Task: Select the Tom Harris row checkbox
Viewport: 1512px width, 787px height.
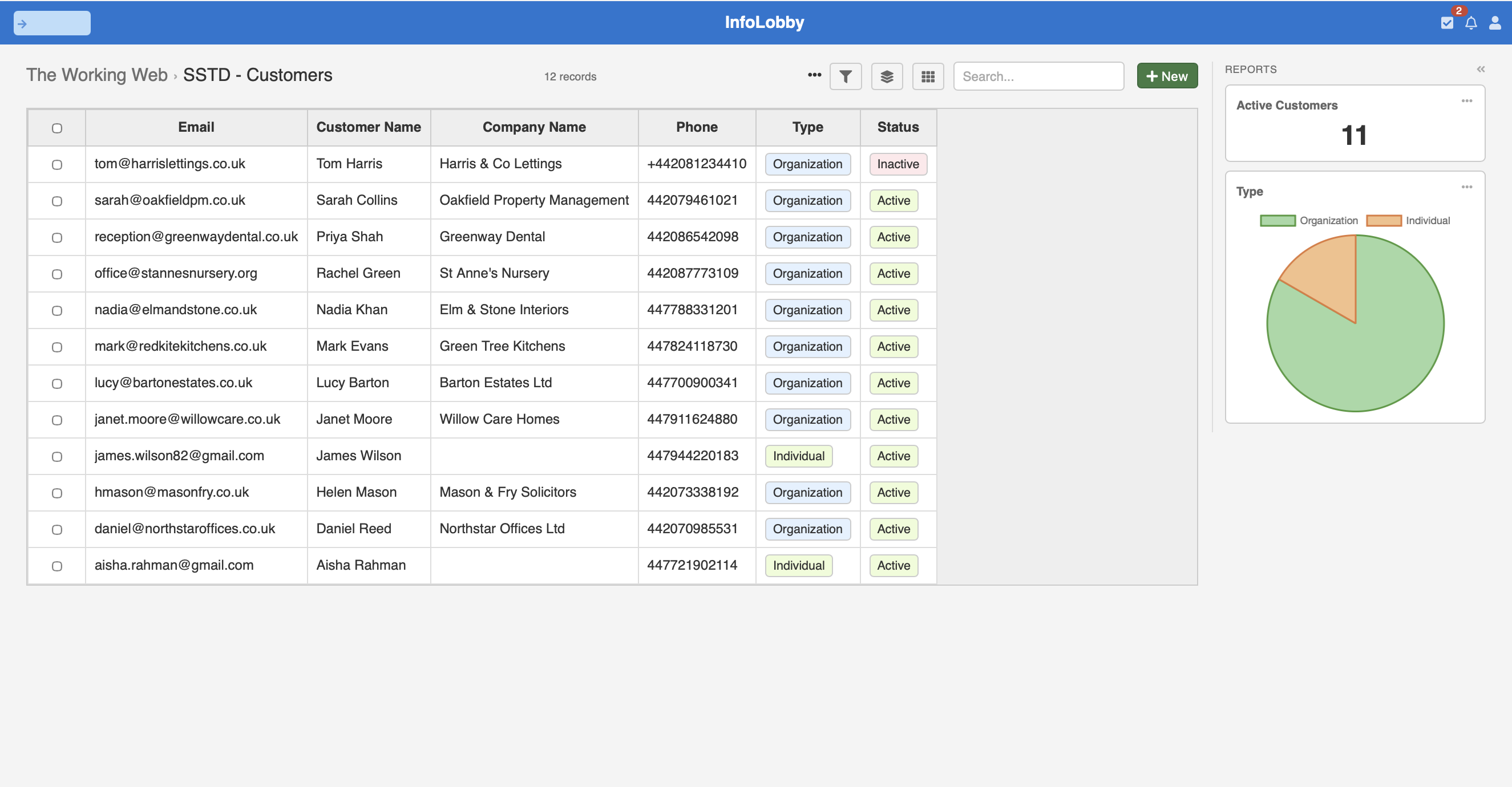Action: [57, 164]
